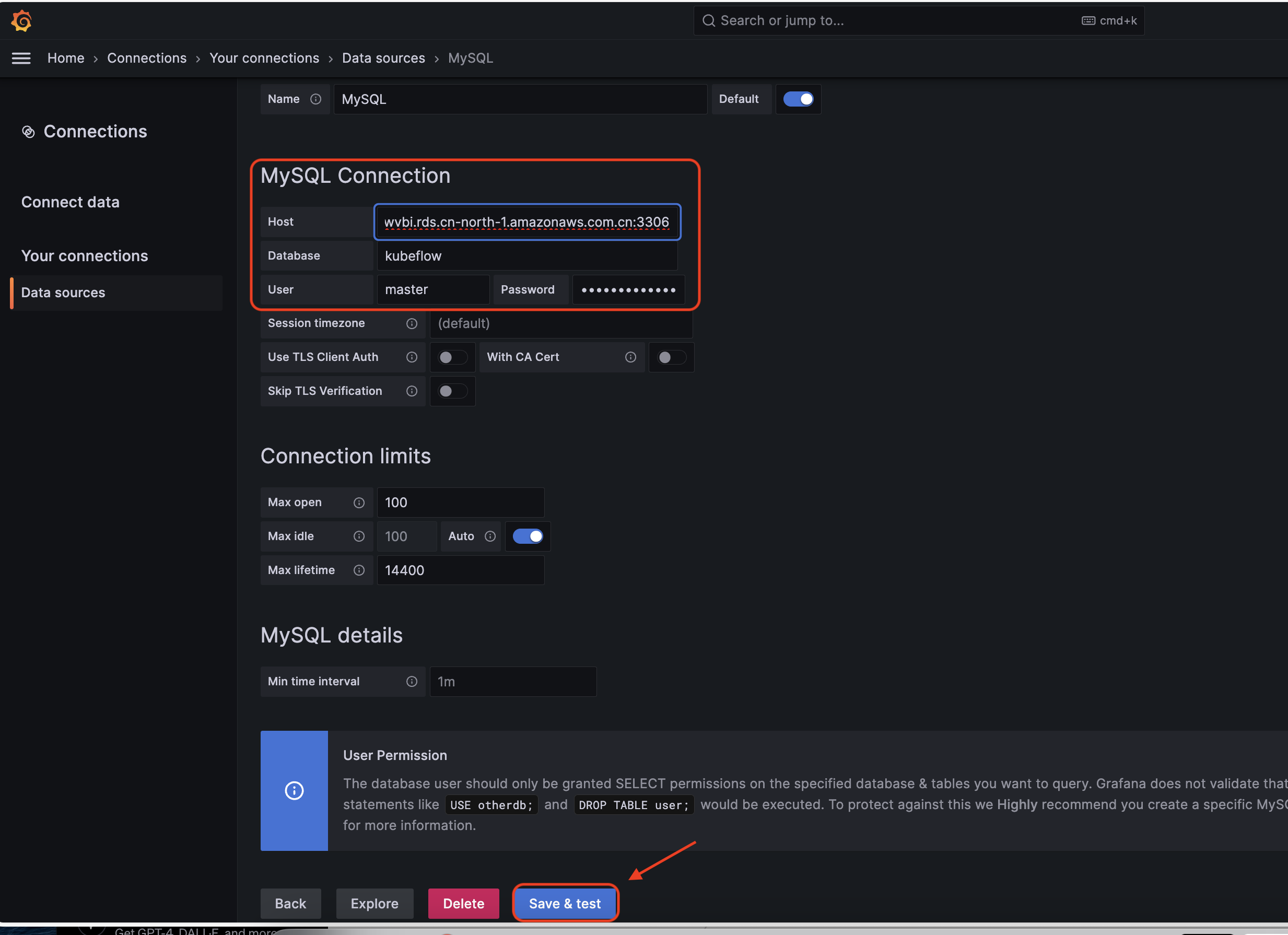The height and width of the screenshot is (935, 1288).
Task: Open Connect data in the sidebar
Action: tap(71, 202)
